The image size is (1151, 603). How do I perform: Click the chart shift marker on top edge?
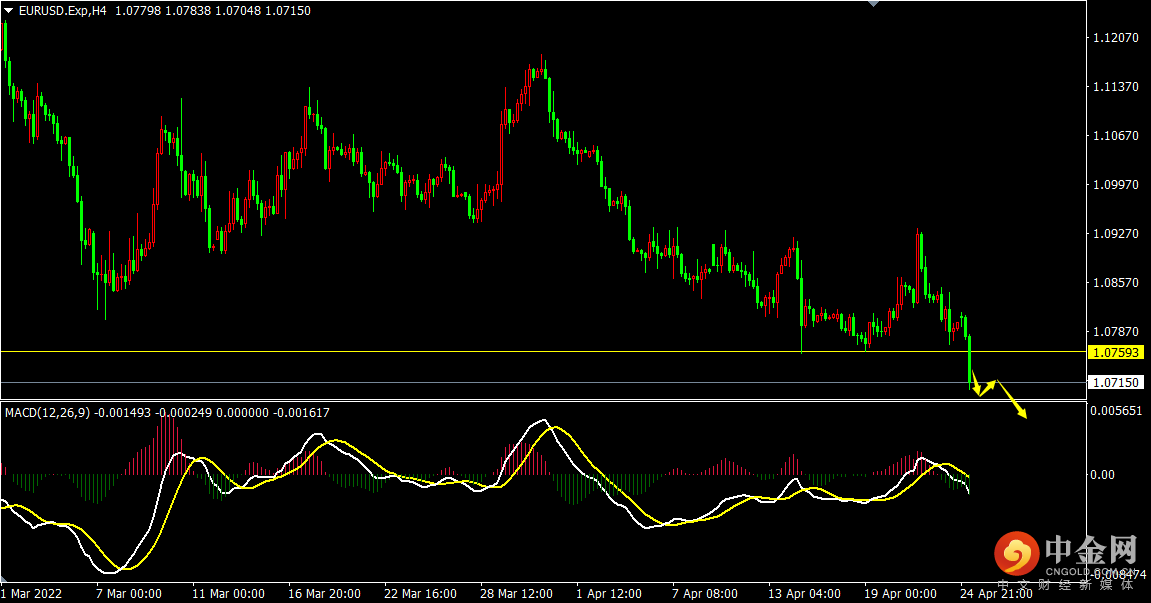pyautogui.click(x=873, y=4)
